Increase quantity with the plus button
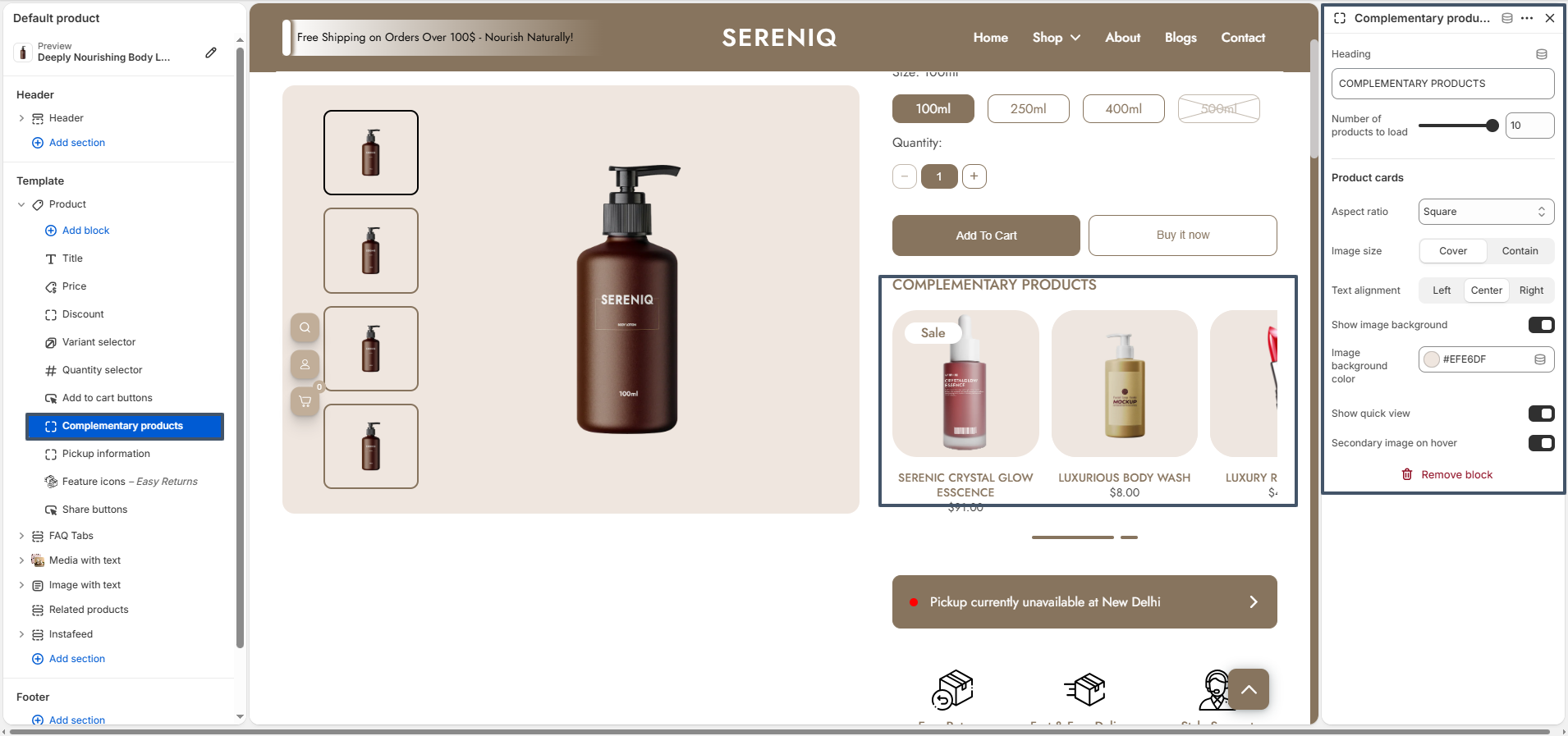1568x736 pixels. point(974,176)
